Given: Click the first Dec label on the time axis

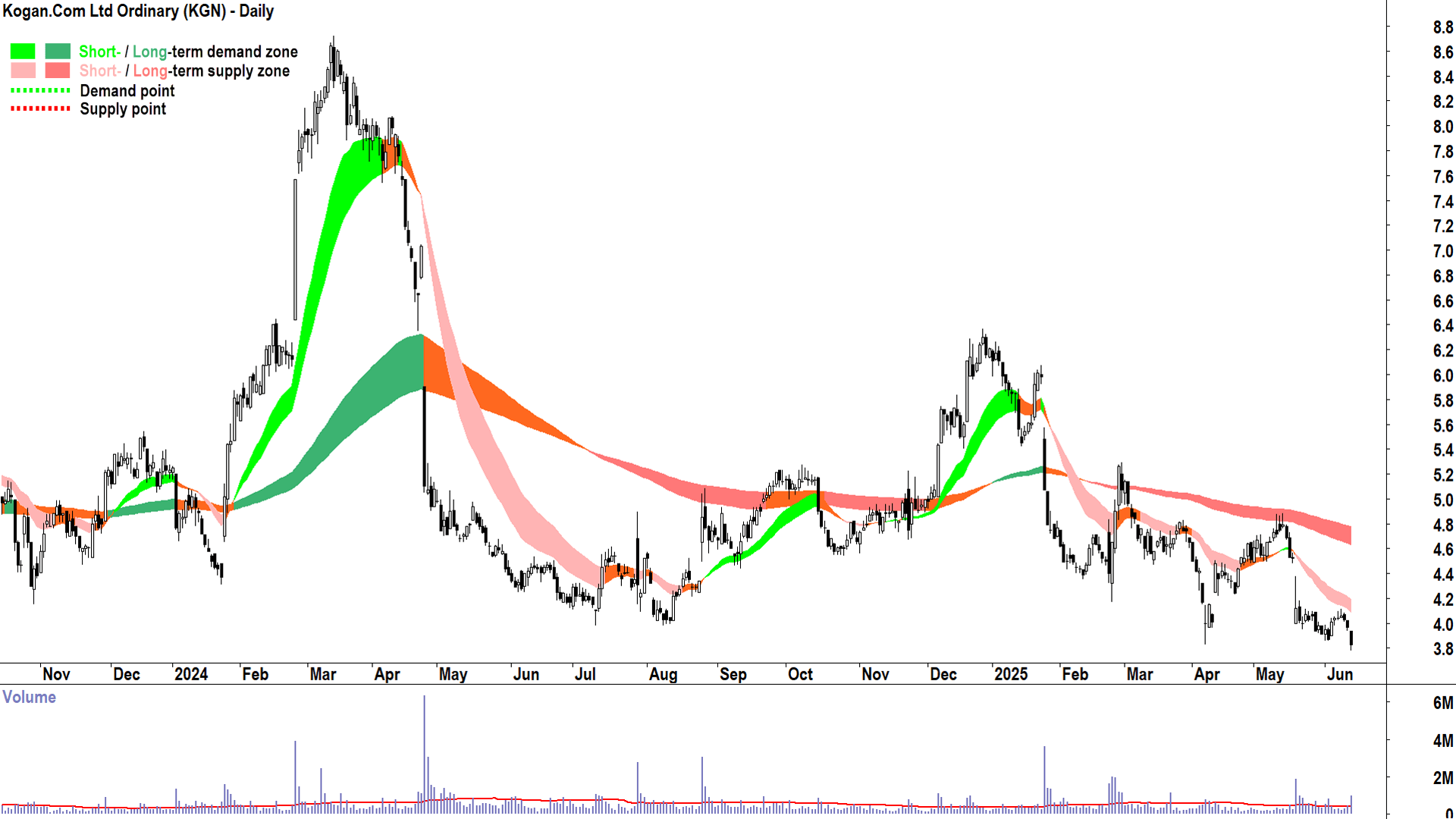Looking at the screenshot, I should (x=126, y=674).
